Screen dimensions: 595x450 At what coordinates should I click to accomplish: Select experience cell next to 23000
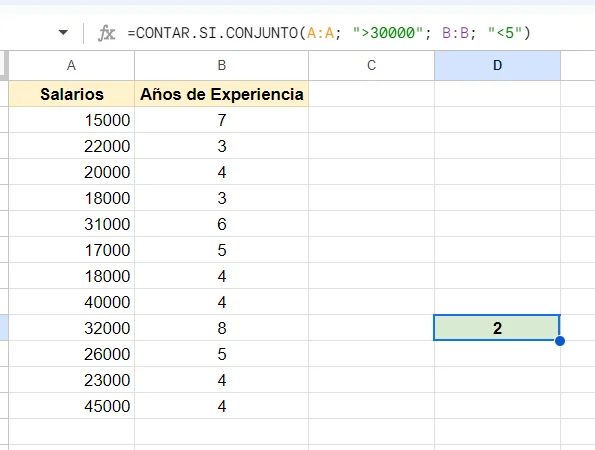point(222,380)
